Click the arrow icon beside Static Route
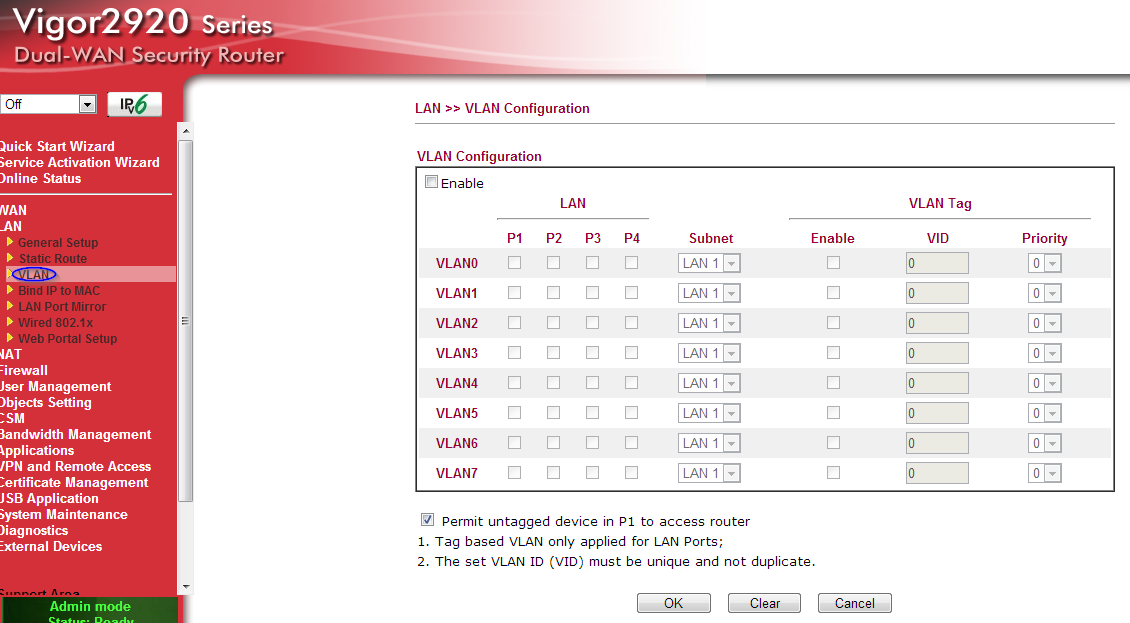 click(x=11, y=258)
